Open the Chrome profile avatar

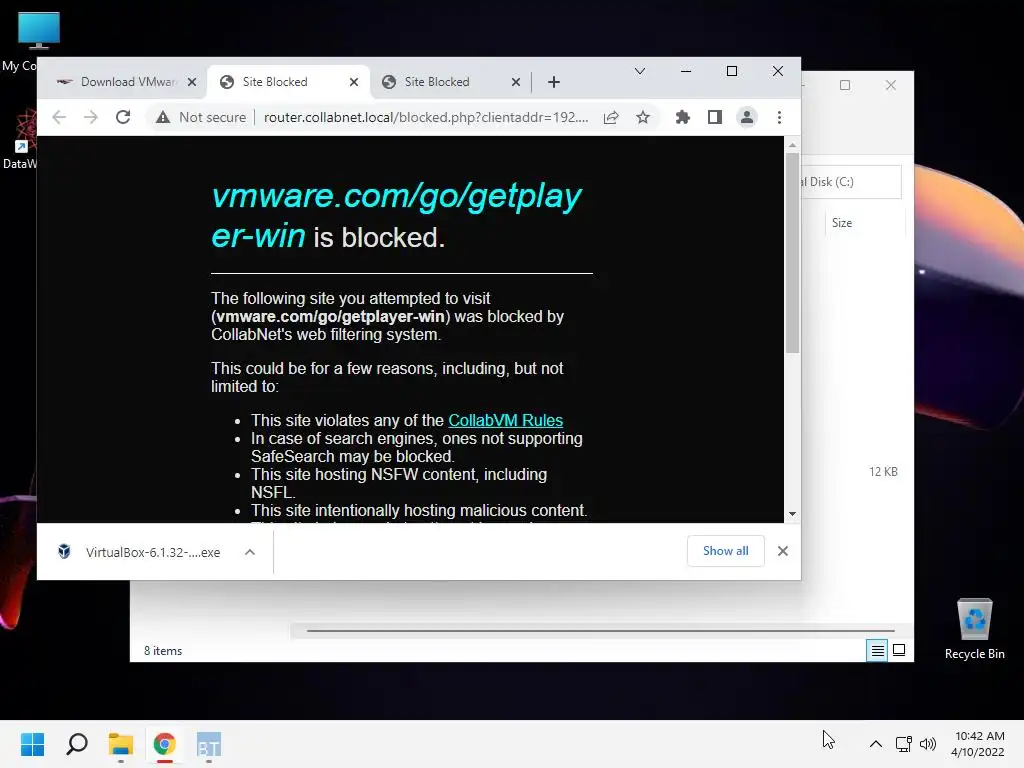point(746,118)
